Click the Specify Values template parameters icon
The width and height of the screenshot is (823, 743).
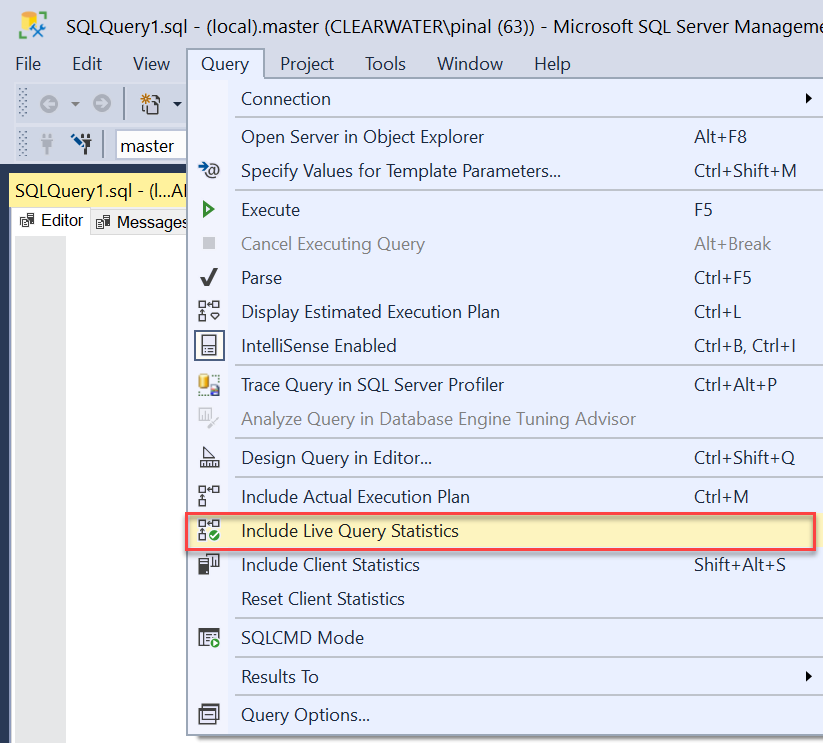click(x=209, y=171)
